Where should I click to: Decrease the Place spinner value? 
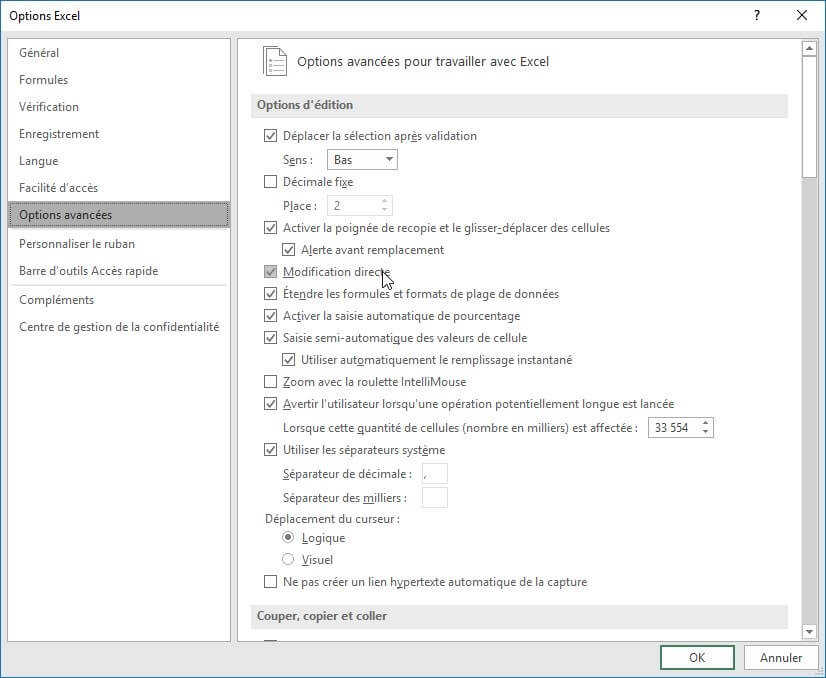pos(385,210)
